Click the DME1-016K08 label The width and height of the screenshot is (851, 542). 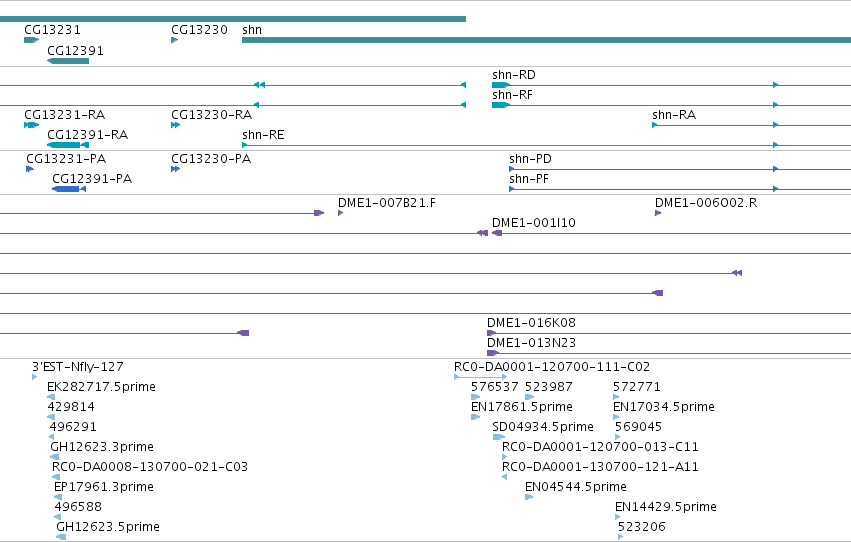tap(531, 323)
